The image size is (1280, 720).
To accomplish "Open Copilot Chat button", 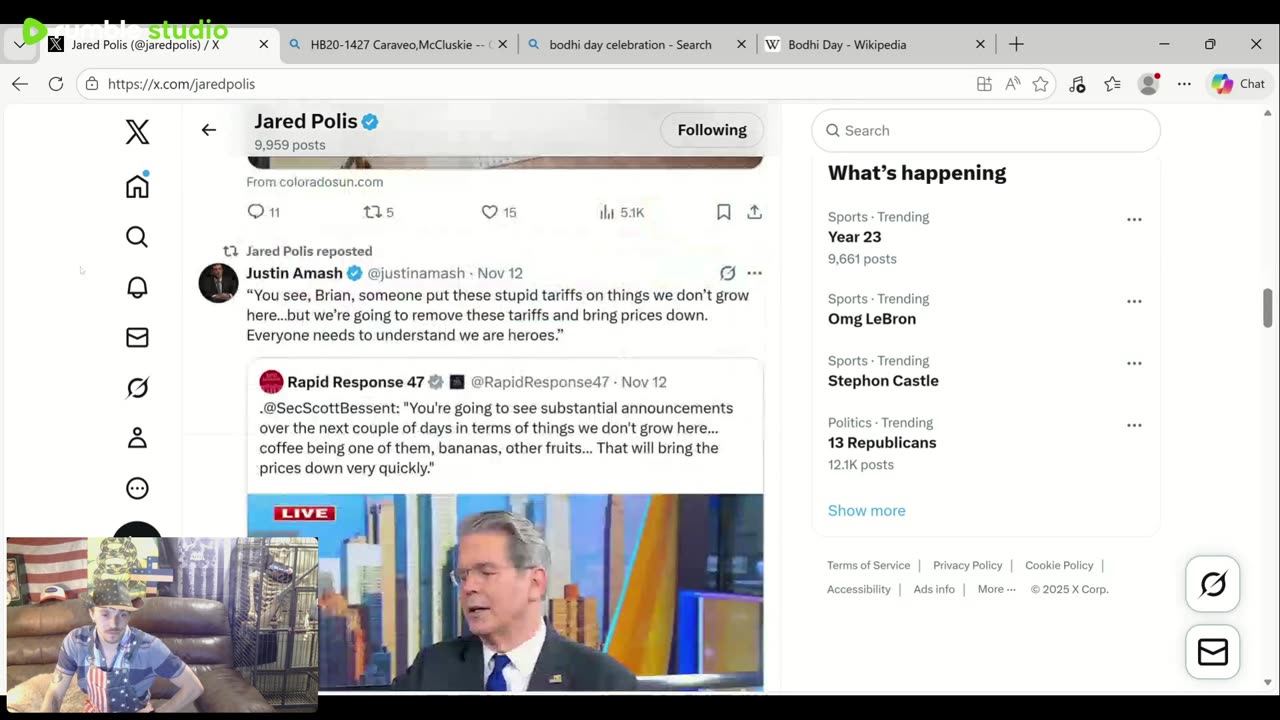I will (1238, 84).
